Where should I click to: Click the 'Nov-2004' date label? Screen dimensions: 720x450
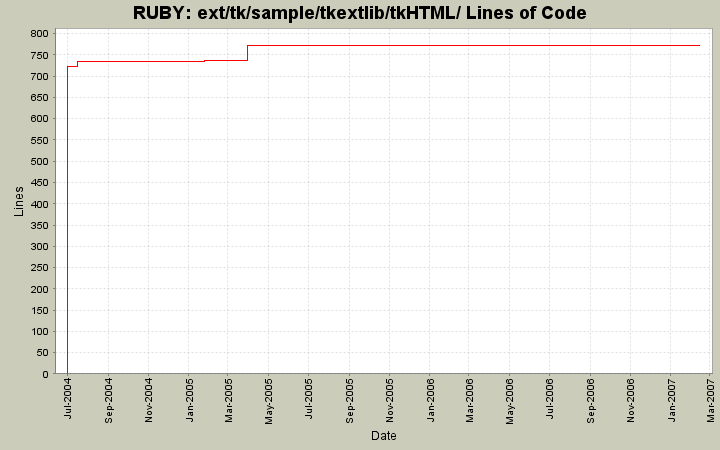pyautogui.click(x=148, y=400)
